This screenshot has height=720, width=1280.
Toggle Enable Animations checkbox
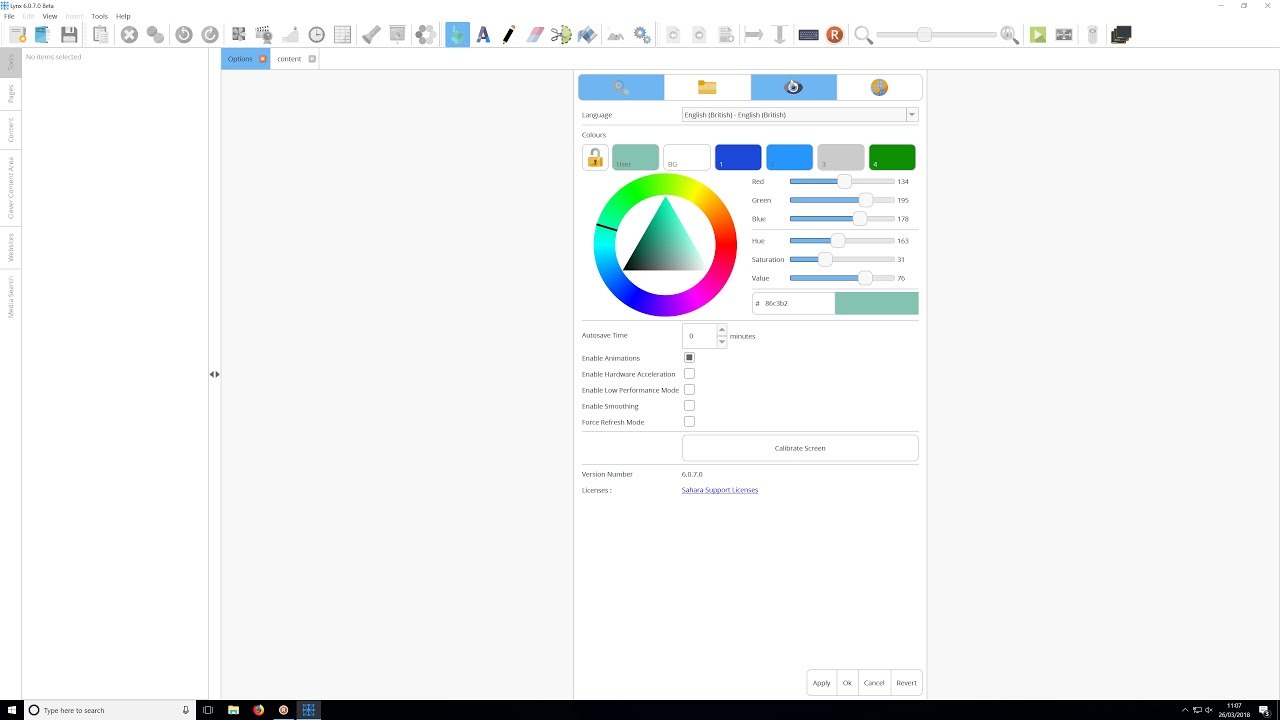point(689,358)
